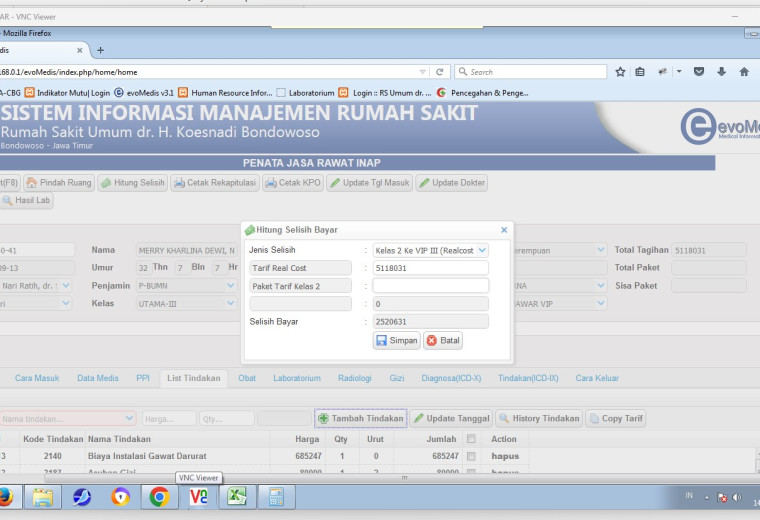Expand the Nama tindakan combo box
This screenshot has height=520, width=760.
pos(129,418)
